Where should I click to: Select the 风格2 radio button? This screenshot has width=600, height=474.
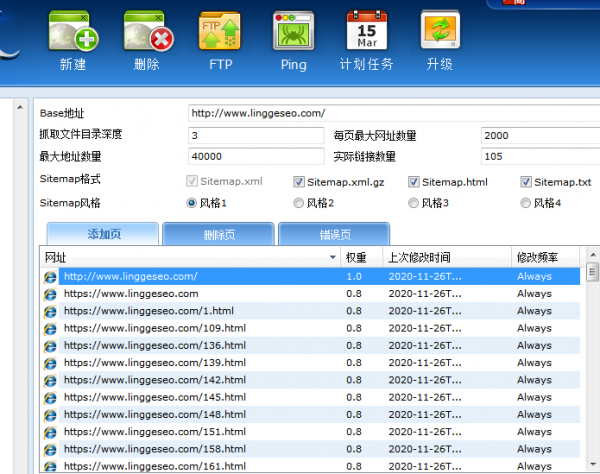[299, 203]
